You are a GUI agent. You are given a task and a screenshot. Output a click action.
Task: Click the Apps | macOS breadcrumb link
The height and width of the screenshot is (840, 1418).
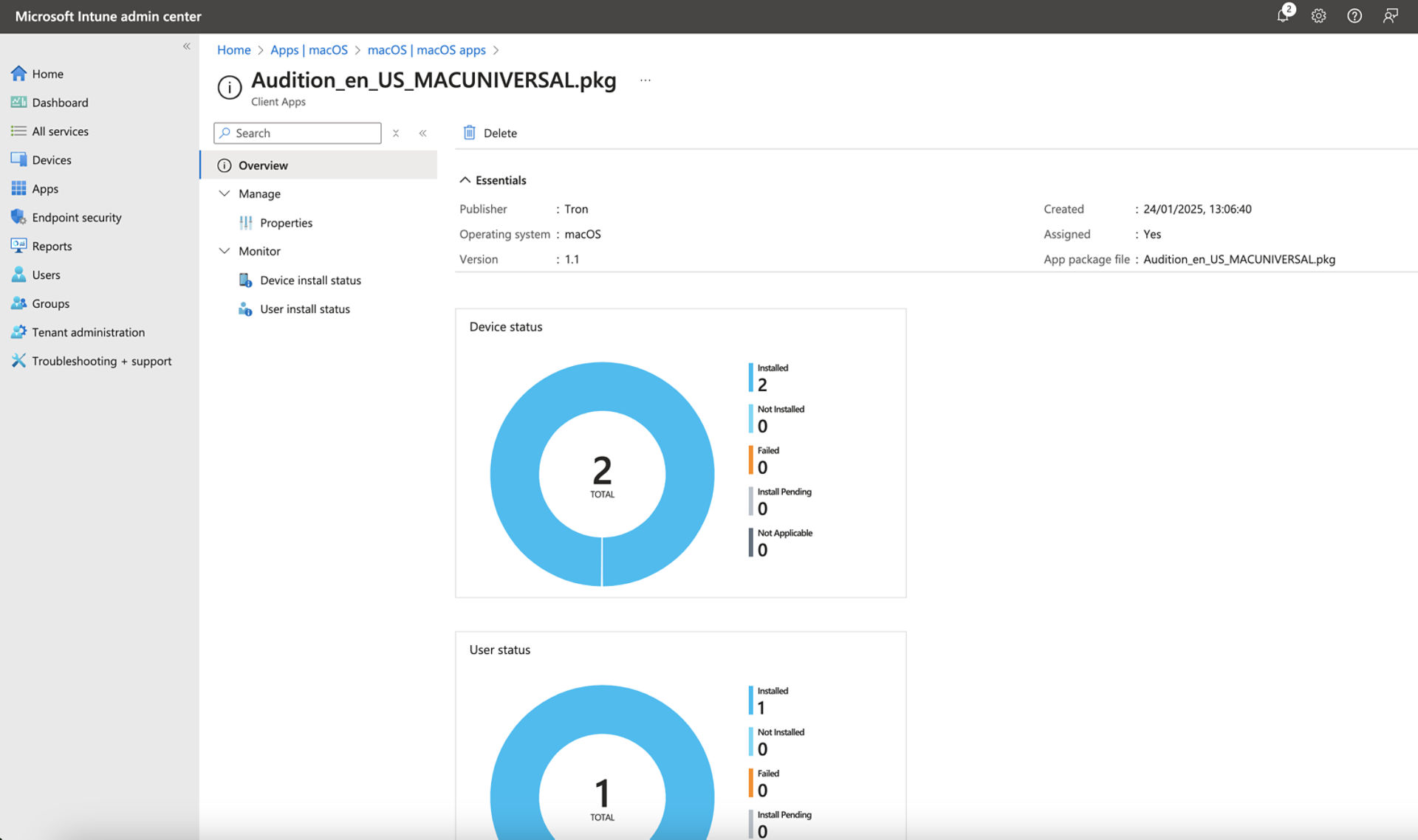point(309,50)
